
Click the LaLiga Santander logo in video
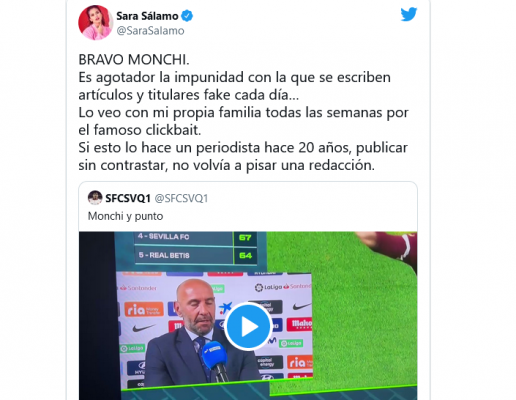coord(283,287)
